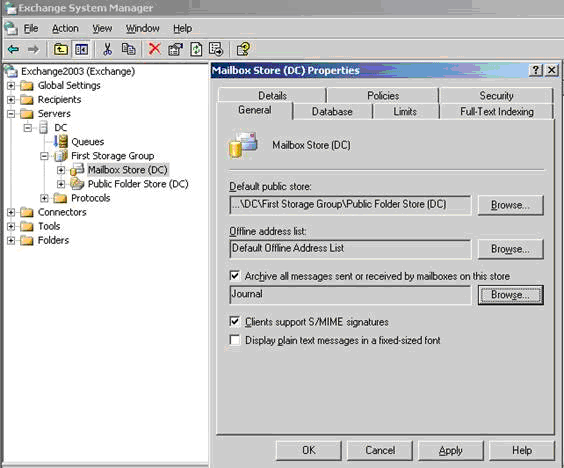Screen dimensions: 564x468
Task: Expand the Protocols node
Action: click(44, 198)
